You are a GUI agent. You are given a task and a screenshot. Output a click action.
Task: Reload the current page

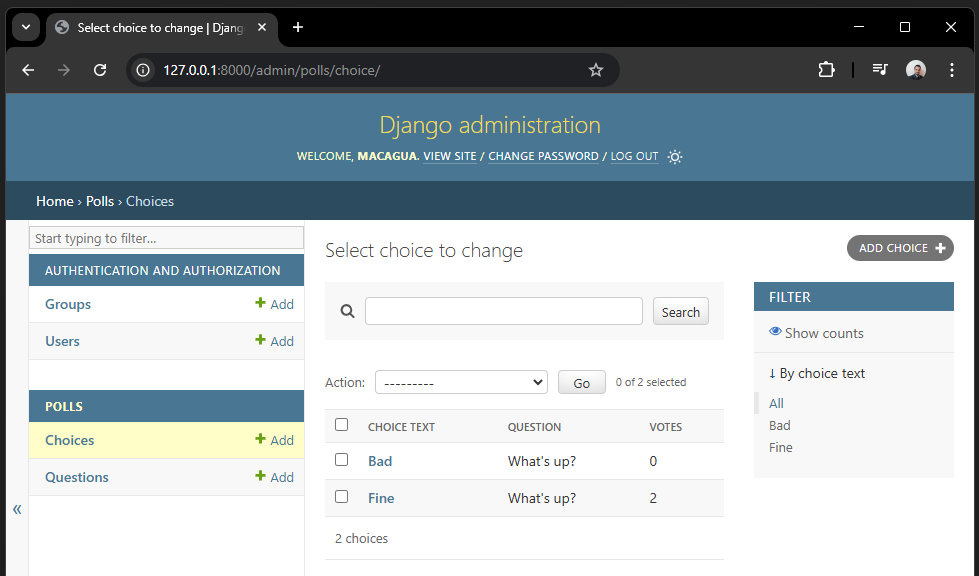pos(100,70)
